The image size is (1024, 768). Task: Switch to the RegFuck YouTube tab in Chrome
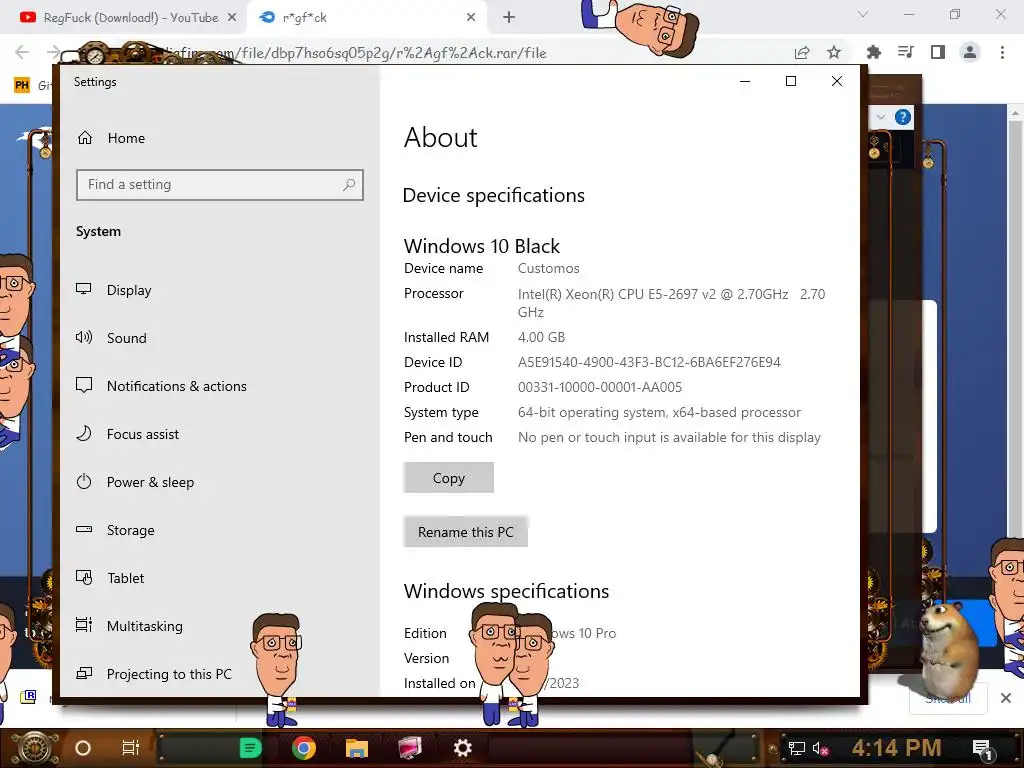click(x=121, y=18)
